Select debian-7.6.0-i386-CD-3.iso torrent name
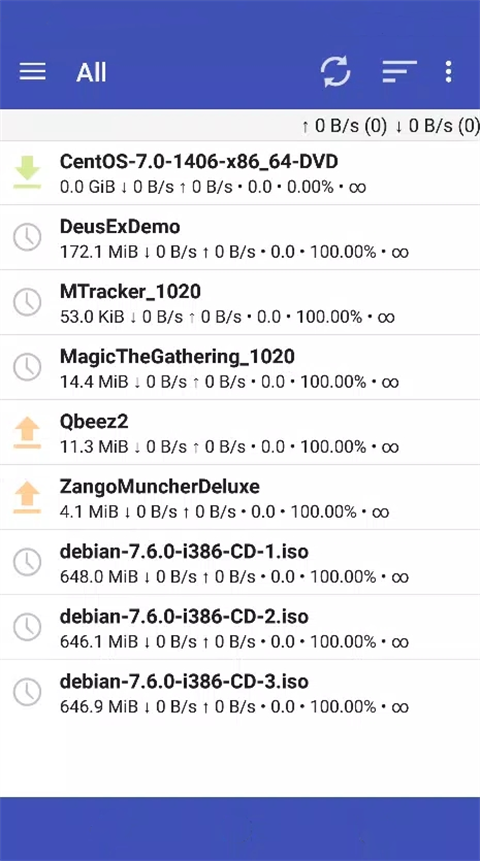Viewport: 480px width, 861px height. click(x=184, y=681)
